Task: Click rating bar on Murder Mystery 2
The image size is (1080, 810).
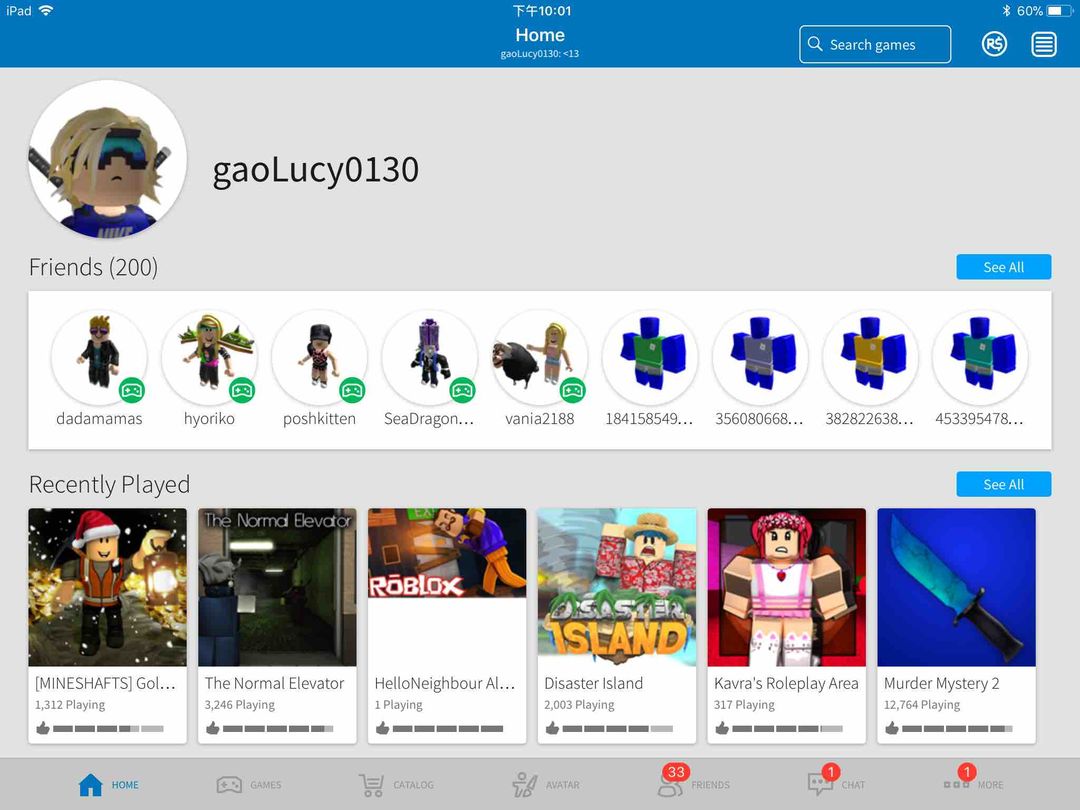Action: click(957, 729)
